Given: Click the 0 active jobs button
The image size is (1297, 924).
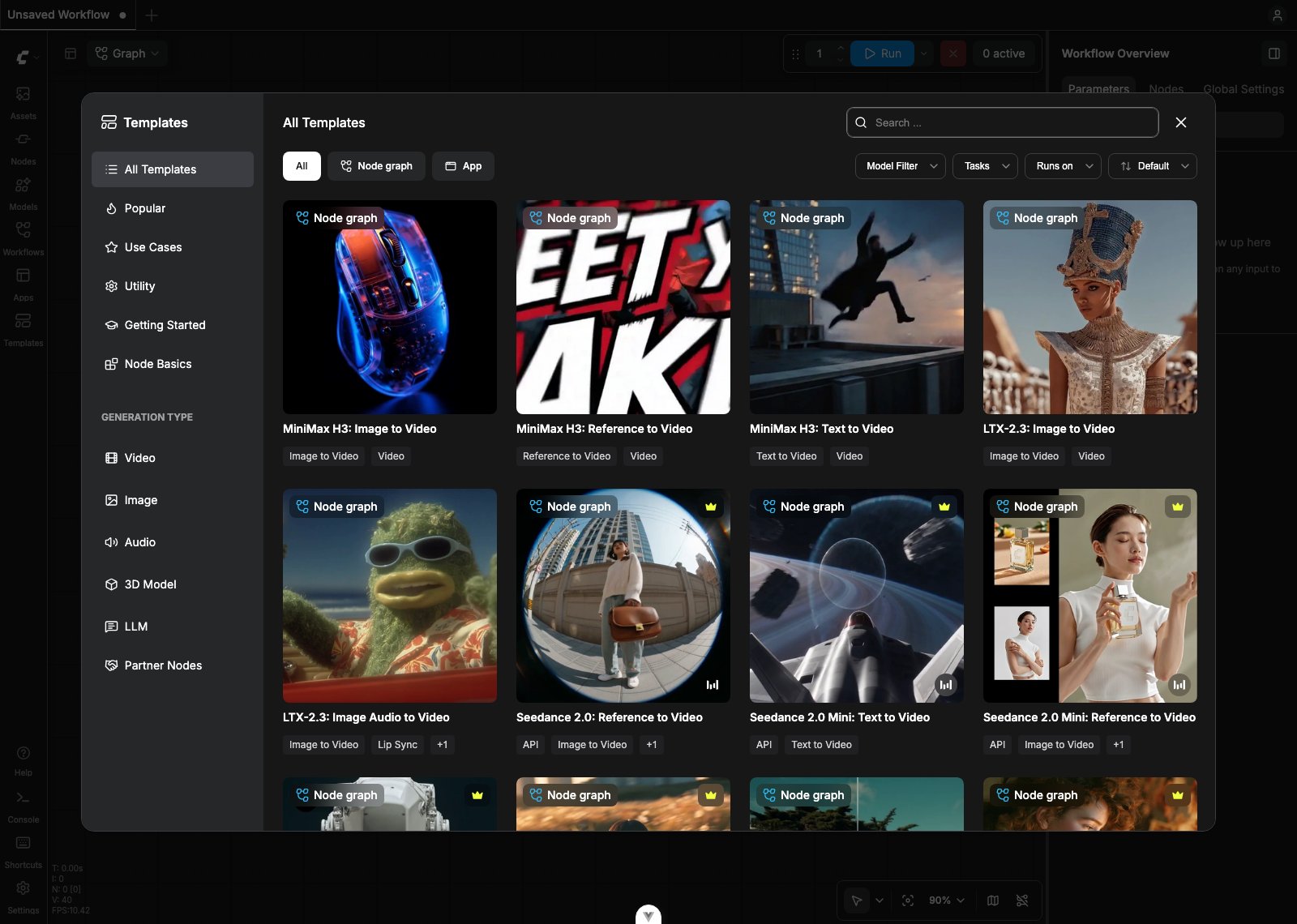Looking at the screenshot, I should [x=1004, y=53].
